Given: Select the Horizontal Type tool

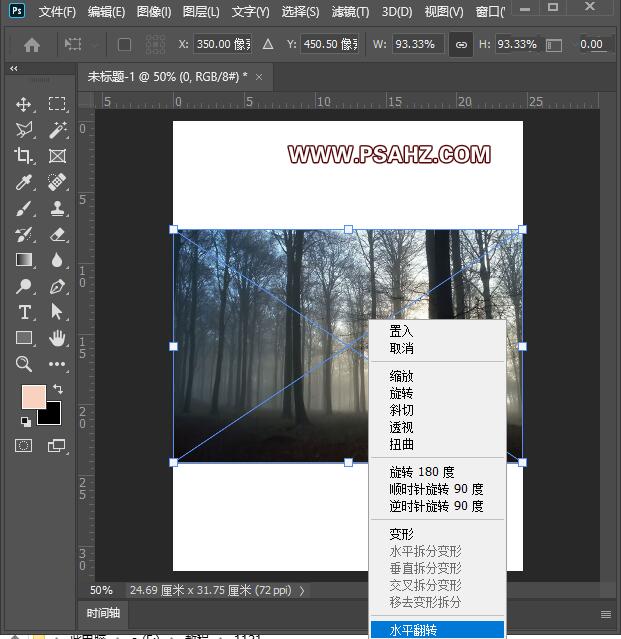Looking at the screenshot, I should pos(24,312).
